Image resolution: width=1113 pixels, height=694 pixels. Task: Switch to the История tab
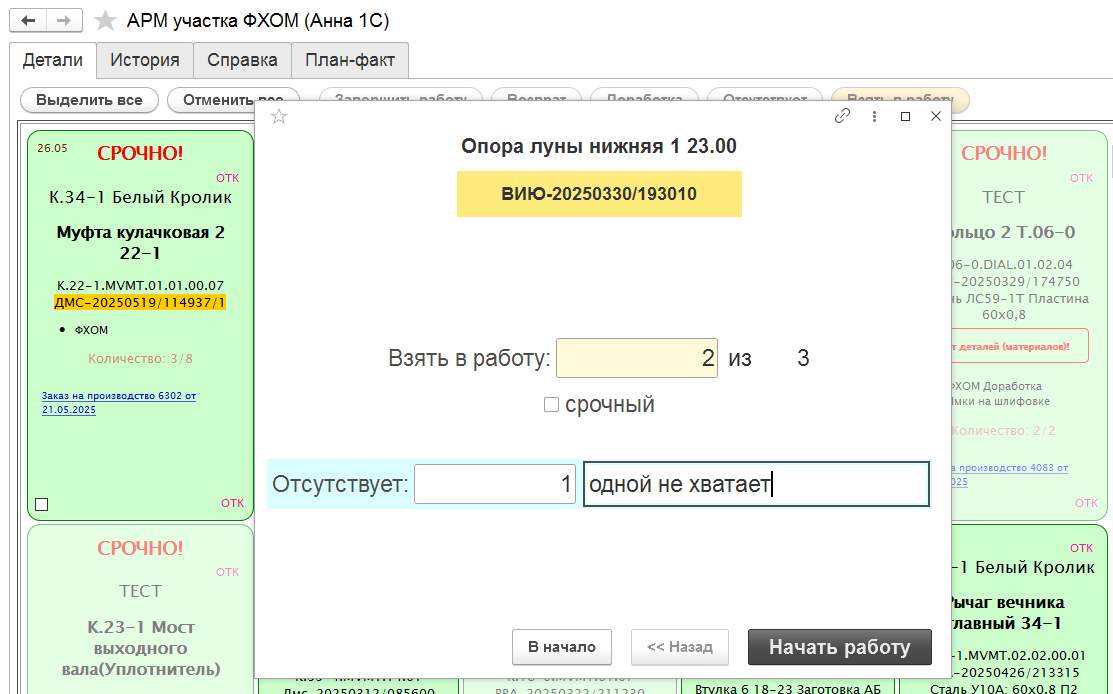click(145, 60)
